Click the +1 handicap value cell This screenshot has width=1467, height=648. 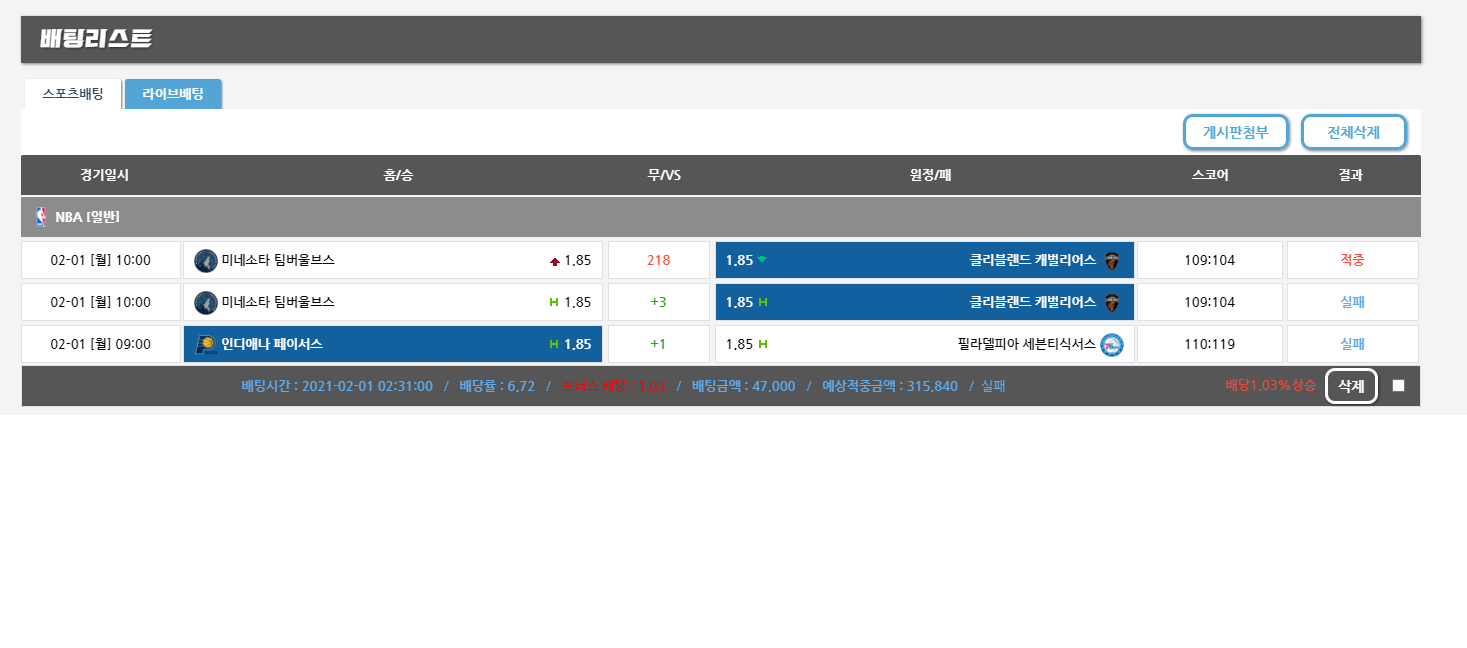658,344
